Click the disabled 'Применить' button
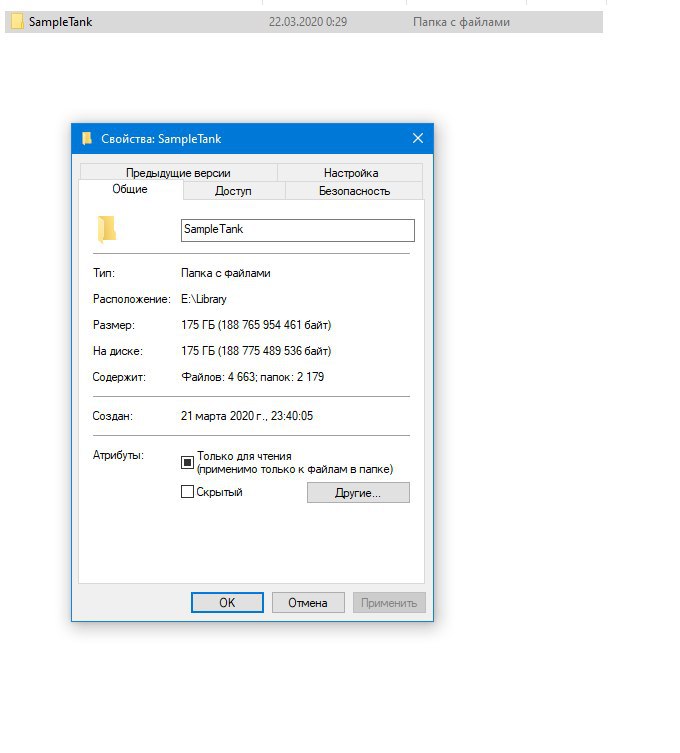This screenshot has width=680, height=753. 389,603
